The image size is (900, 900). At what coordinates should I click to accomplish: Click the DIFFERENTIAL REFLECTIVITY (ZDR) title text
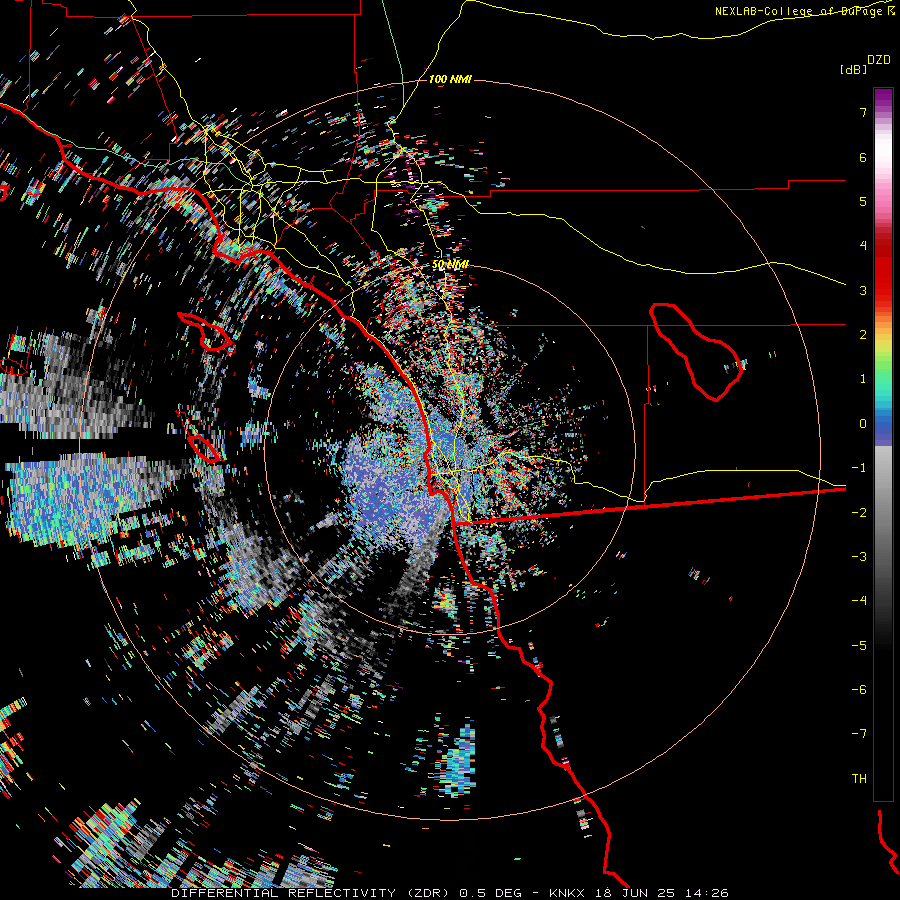[312, 893]
